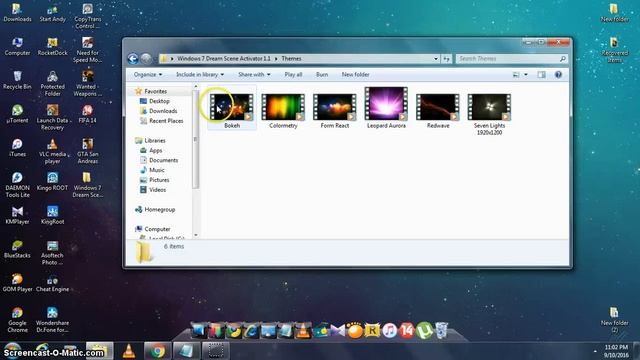Viewport: 640px width, 360px height.
Task: Open the Include in library dropdown
Action: pos(200,75)
